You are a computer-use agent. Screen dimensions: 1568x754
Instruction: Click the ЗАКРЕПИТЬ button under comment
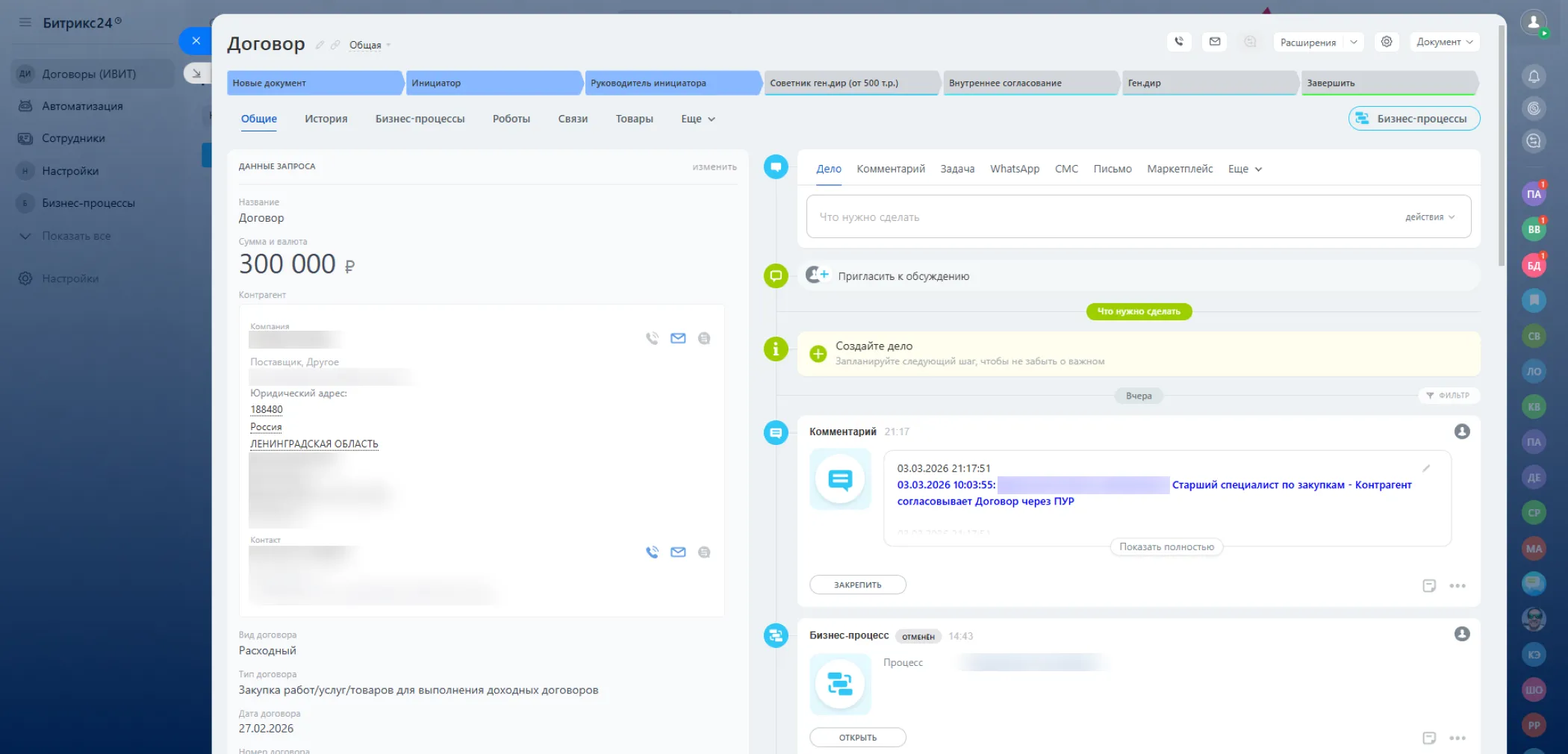[857, 585]
